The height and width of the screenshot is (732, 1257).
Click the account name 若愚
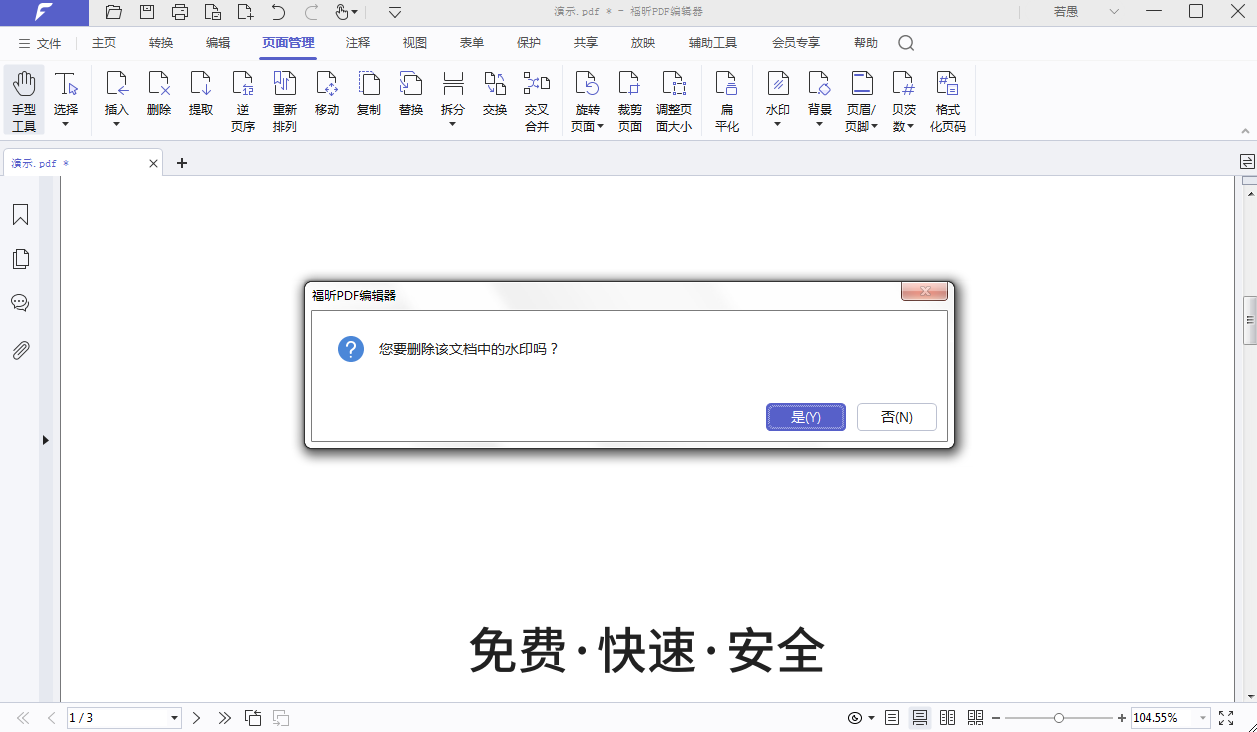click(x=1066, y=12)
